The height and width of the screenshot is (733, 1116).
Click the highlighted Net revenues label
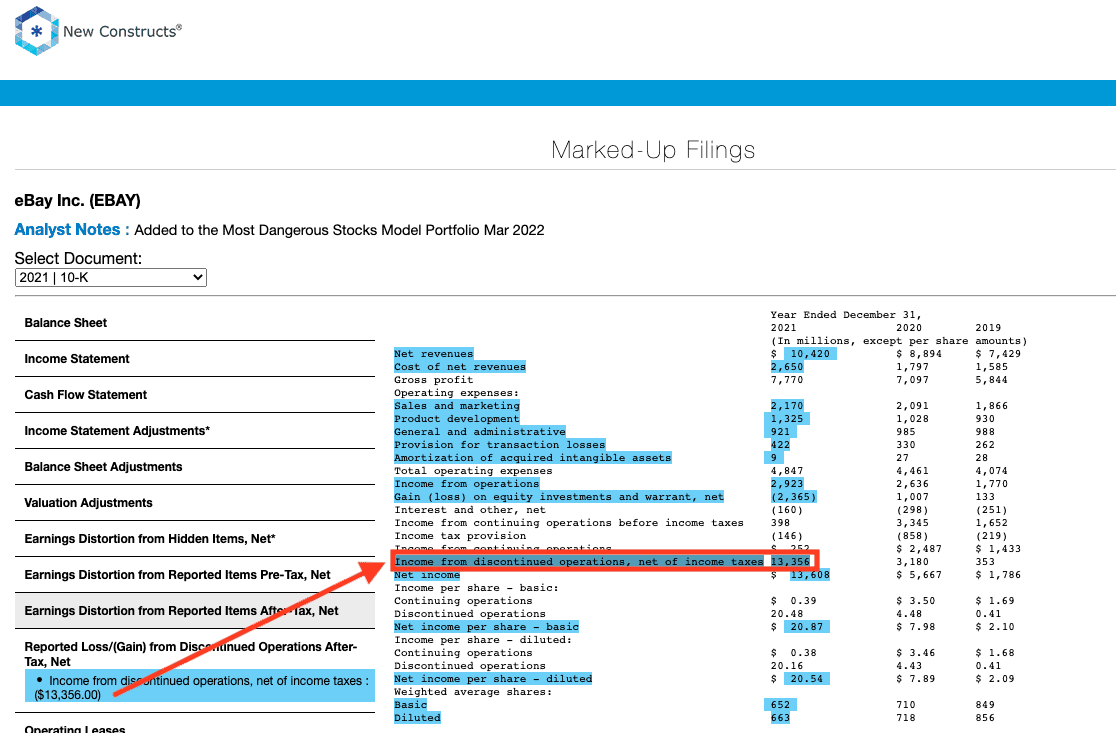coord(433,354)
